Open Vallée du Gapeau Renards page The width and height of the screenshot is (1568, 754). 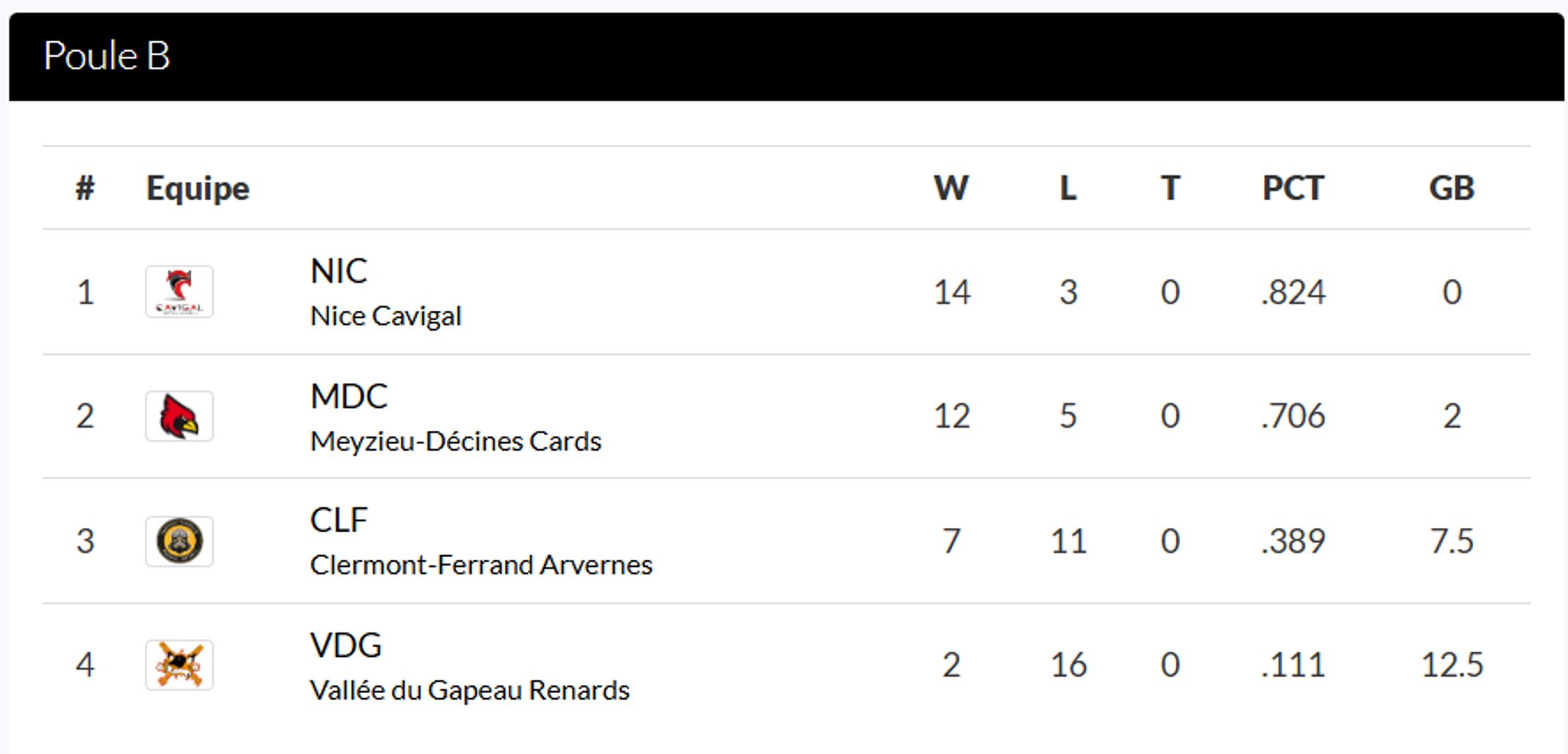(470, 690)
